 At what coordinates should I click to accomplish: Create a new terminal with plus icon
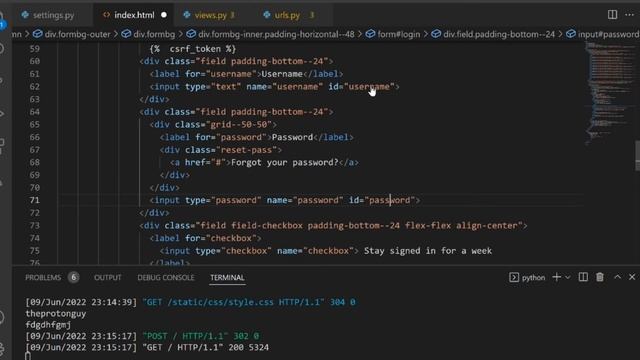pos(556,277)
